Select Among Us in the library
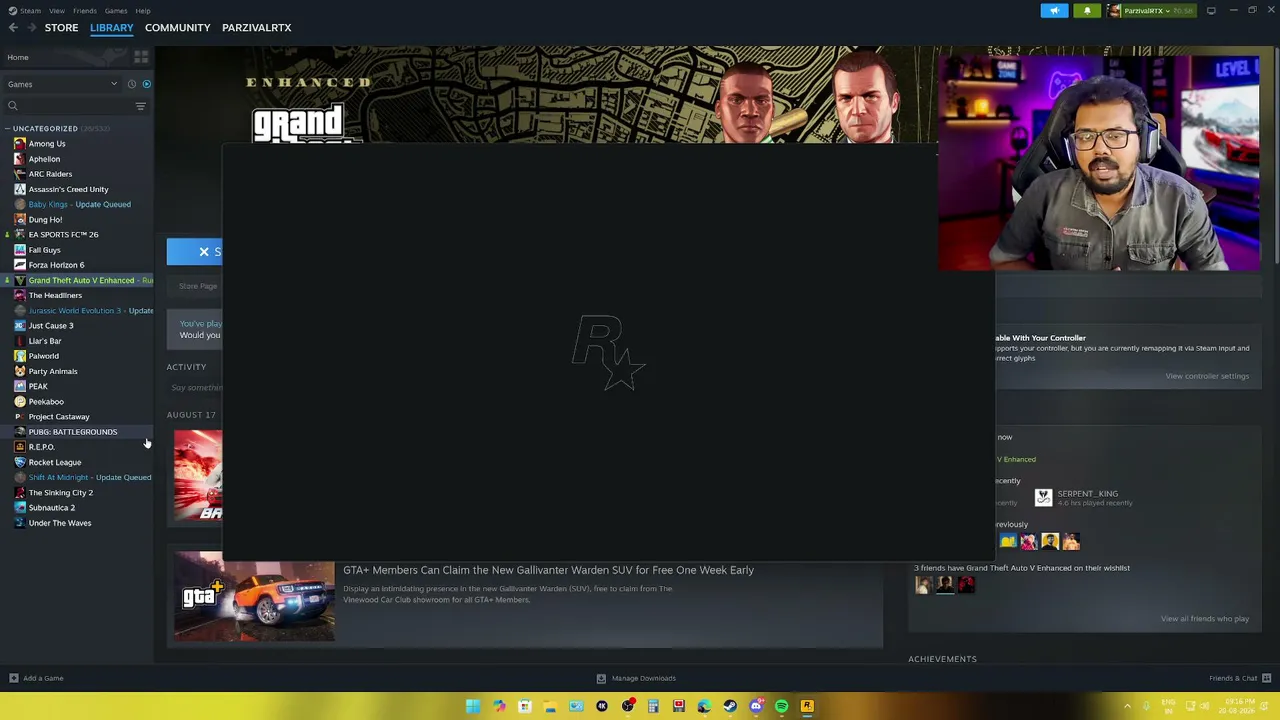The width and height of the screenshot is (1280, 720). click(47, 144)
